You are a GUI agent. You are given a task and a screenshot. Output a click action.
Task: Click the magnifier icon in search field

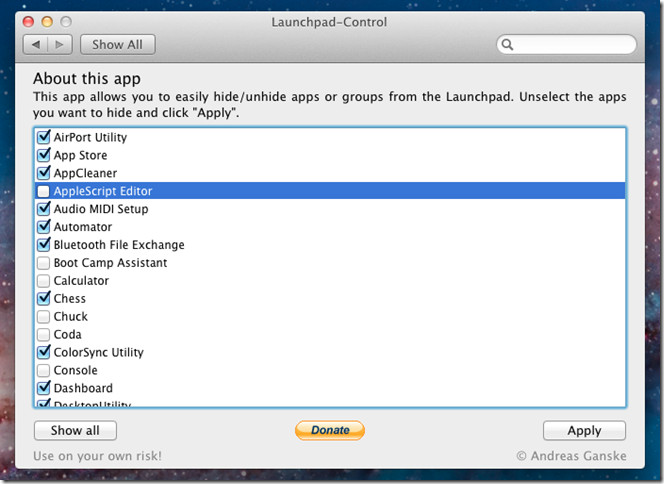[x=507, y=44]
